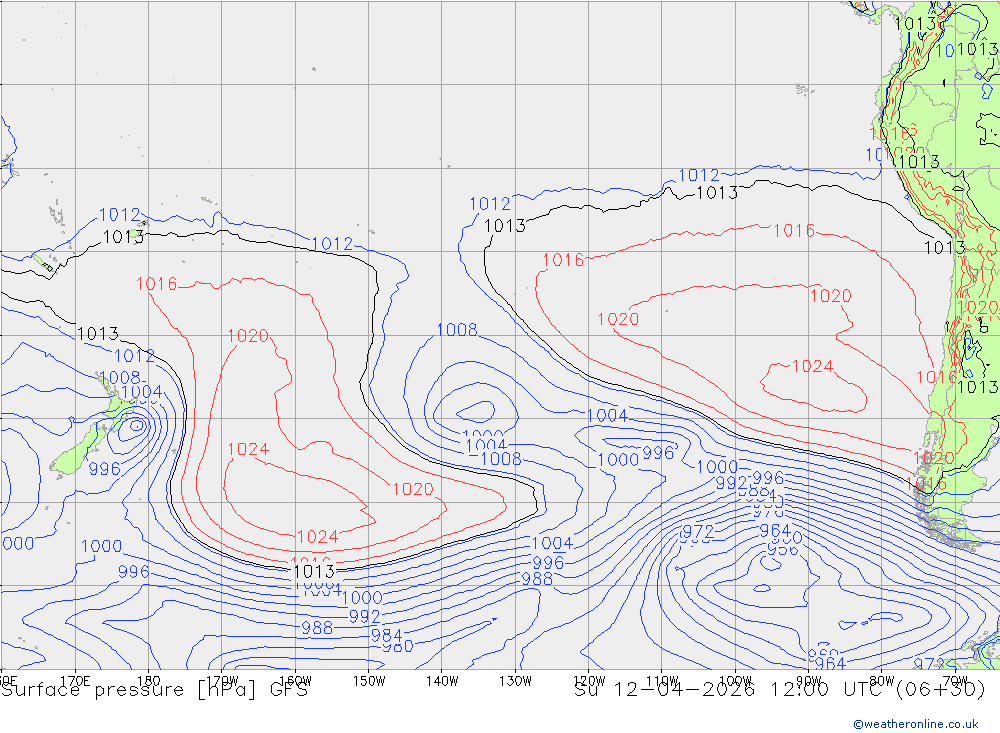Screen dimensions: 1000x733
Task: Click the blue '996' label southwest of New Zealand
Action: point(105,469)
